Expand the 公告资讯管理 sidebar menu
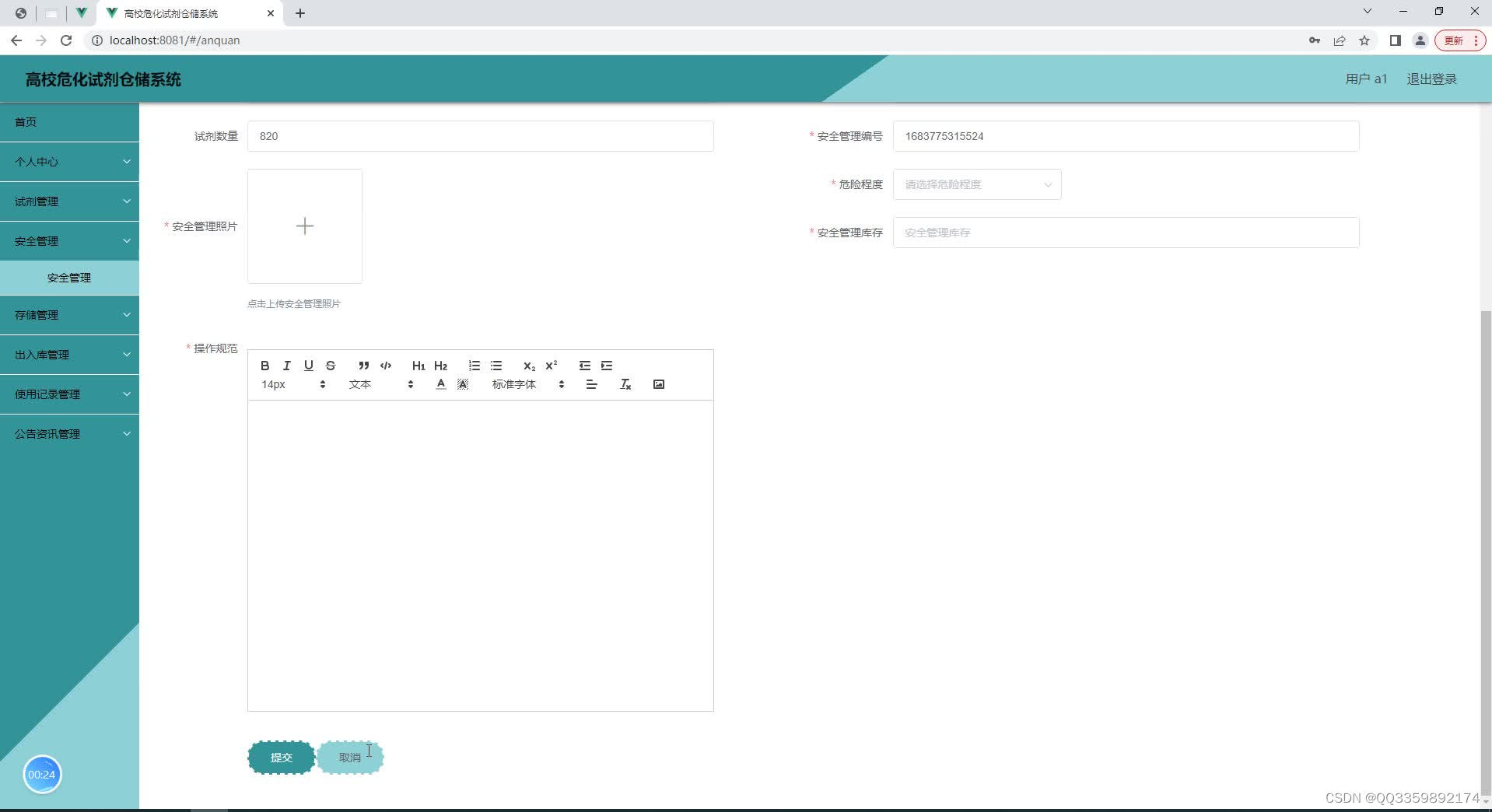The image size is (1492, 812). (69, 434)
